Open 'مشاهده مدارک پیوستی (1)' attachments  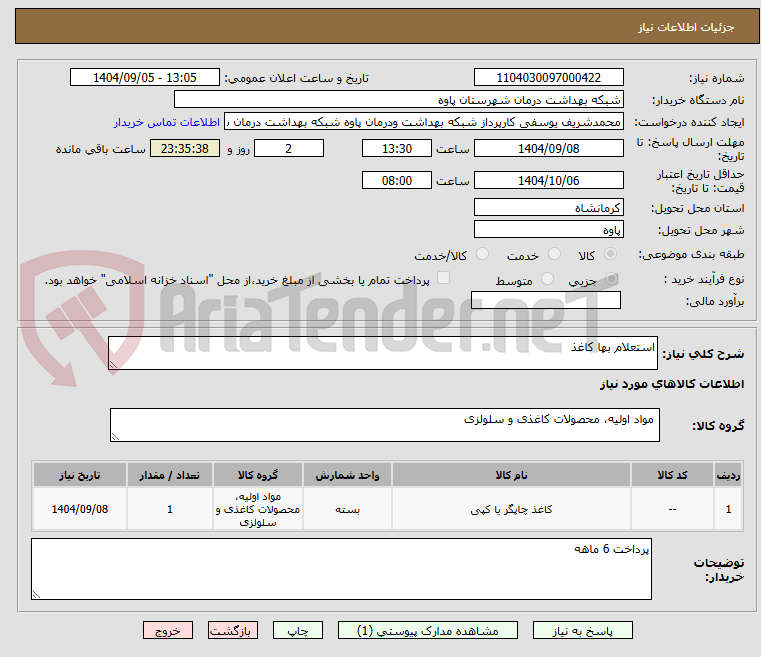click(428, 630)
